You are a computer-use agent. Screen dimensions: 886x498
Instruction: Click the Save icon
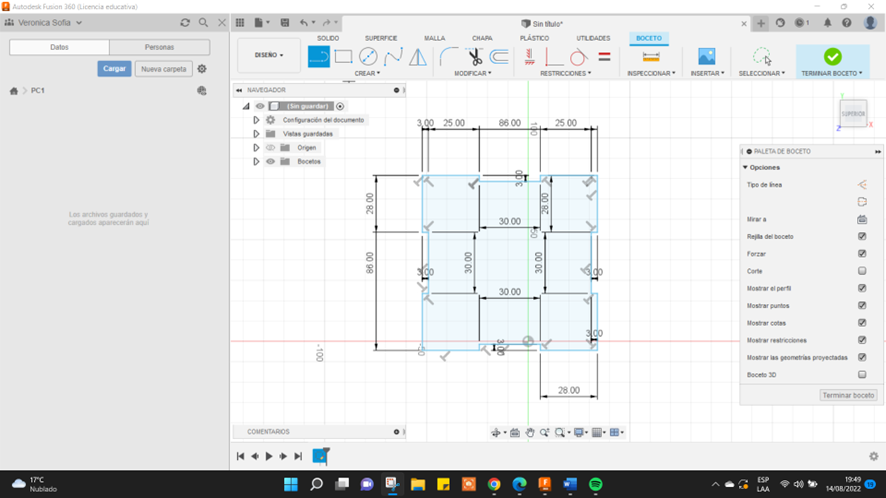285,23
